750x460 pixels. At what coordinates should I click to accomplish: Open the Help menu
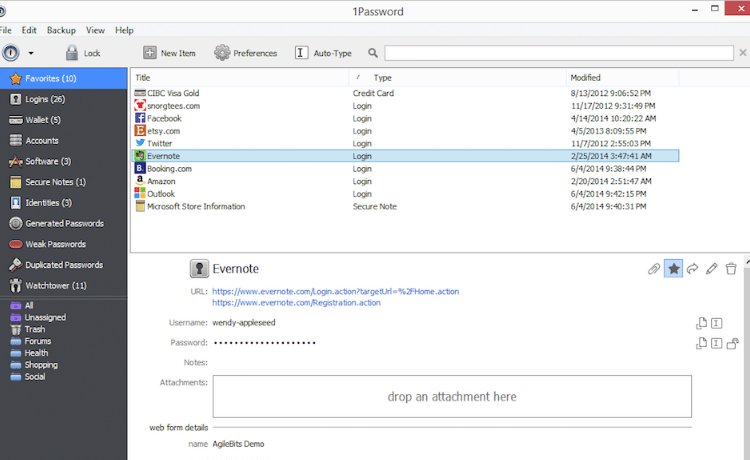(x=124, y=30)
